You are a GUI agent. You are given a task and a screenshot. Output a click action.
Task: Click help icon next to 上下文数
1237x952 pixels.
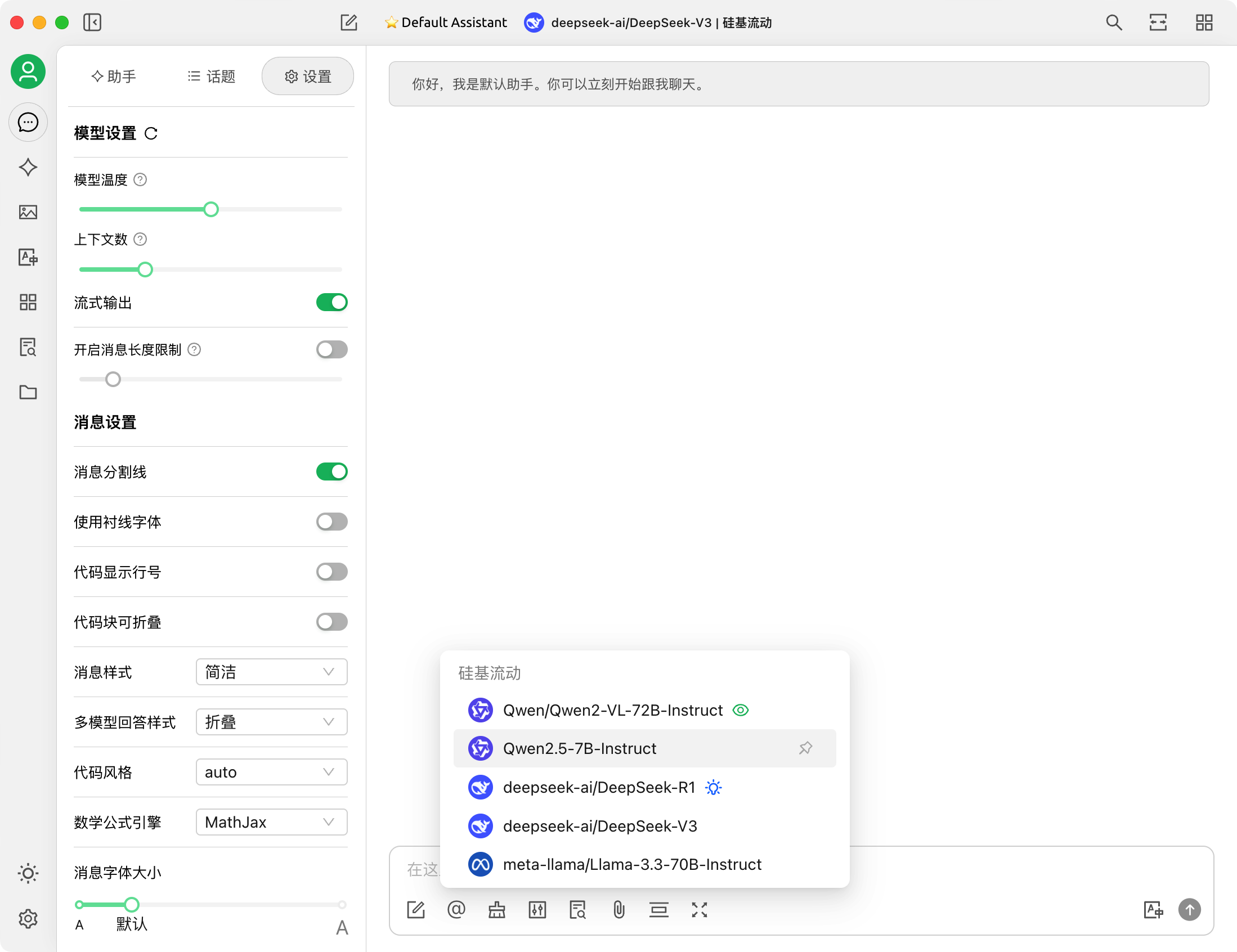point(140,240)
